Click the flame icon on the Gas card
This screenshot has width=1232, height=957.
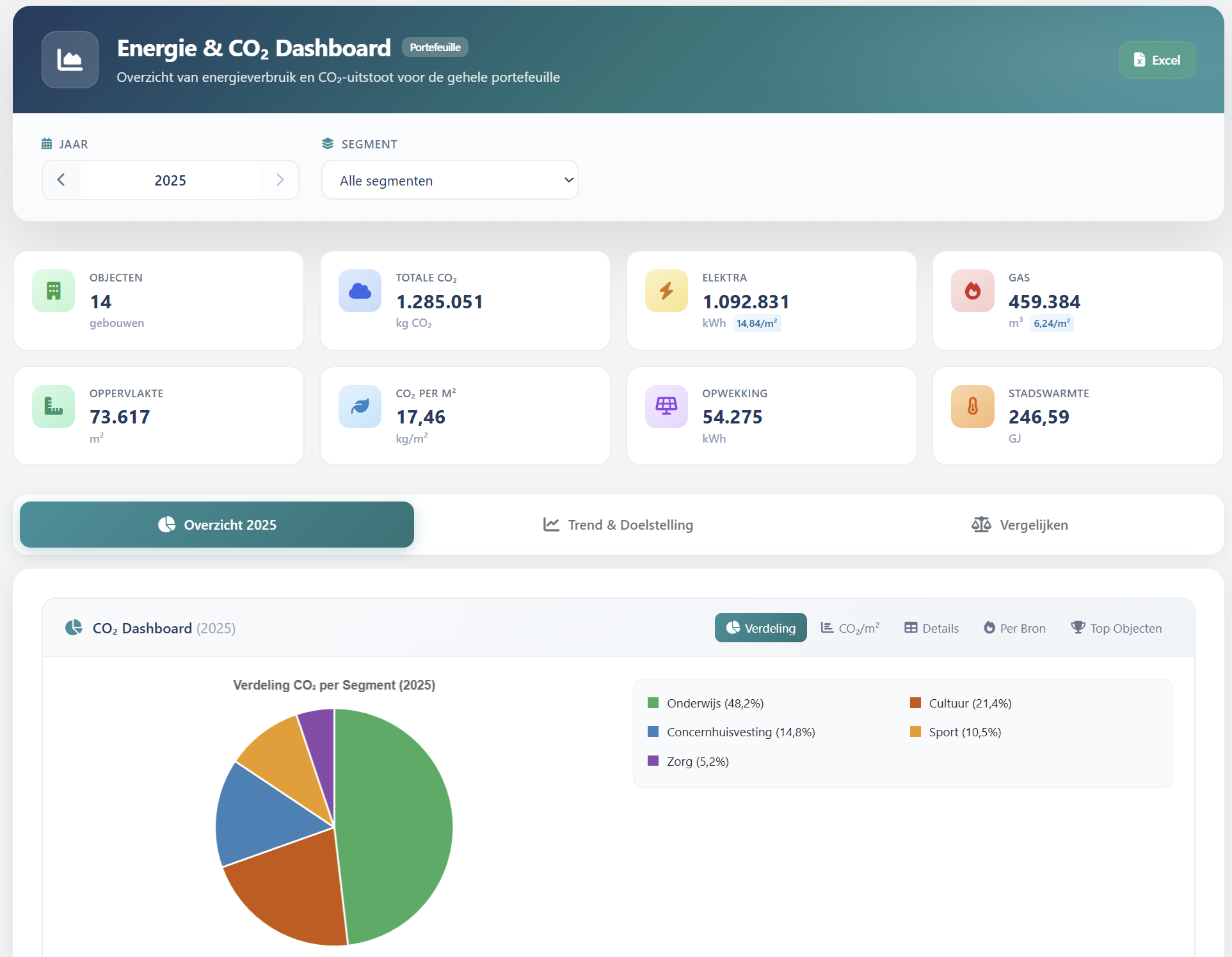(972, 290)
